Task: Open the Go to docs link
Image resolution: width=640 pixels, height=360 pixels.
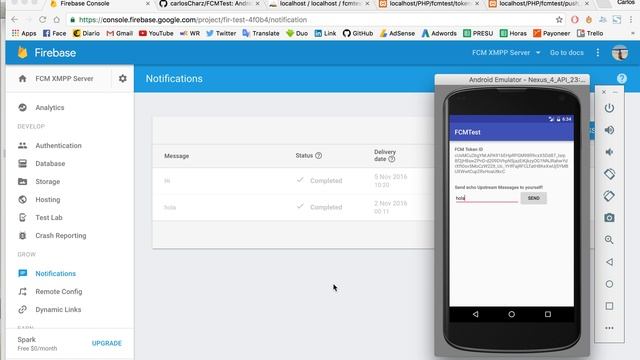Action: point(567,53)
